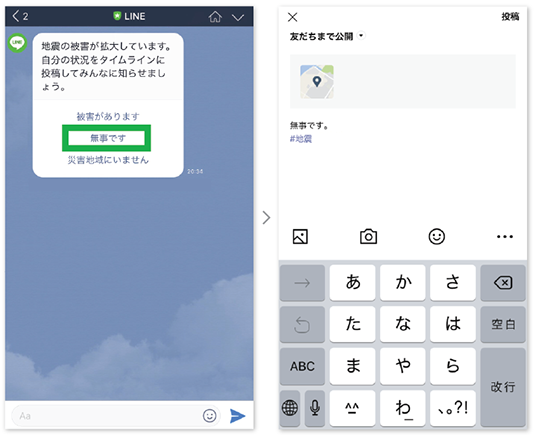The height and width of the screenshot is (435, 536).
Task: Expand the chat menu down chevron
Action: coord(238,17)
